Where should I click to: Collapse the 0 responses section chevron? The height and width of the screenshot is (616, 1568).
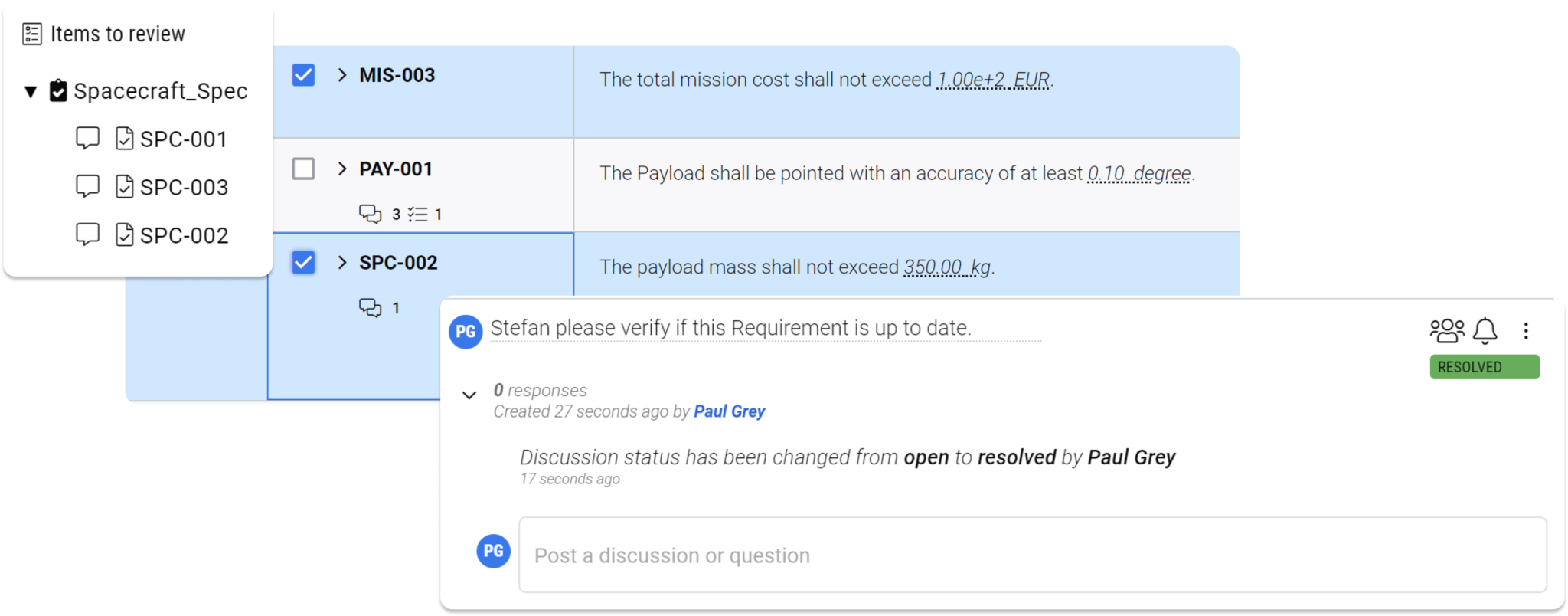tap(469, 395)
